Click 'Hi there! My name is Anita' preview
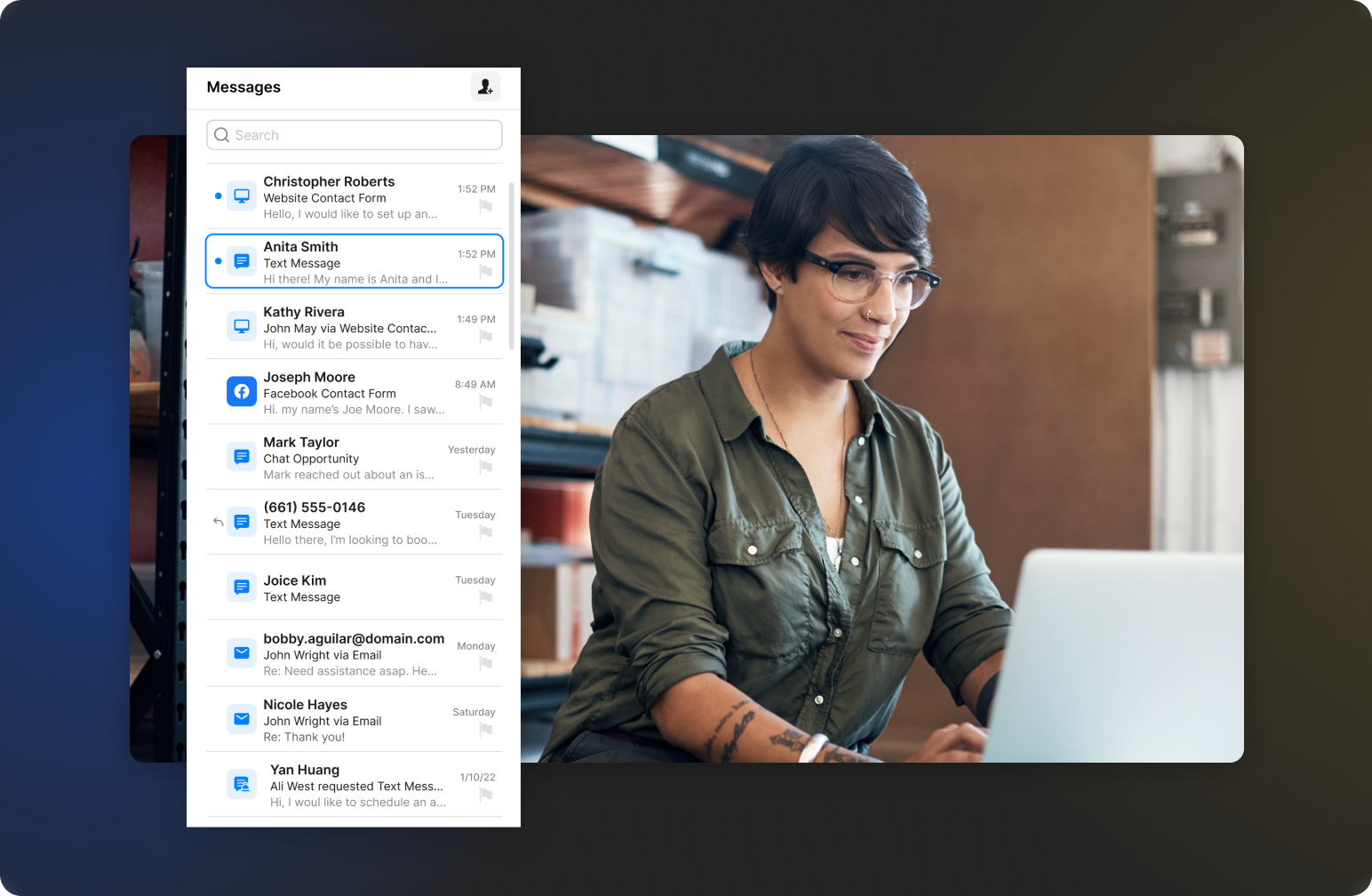The width and height of the screenshot is (1372, 896). (355, 279)
